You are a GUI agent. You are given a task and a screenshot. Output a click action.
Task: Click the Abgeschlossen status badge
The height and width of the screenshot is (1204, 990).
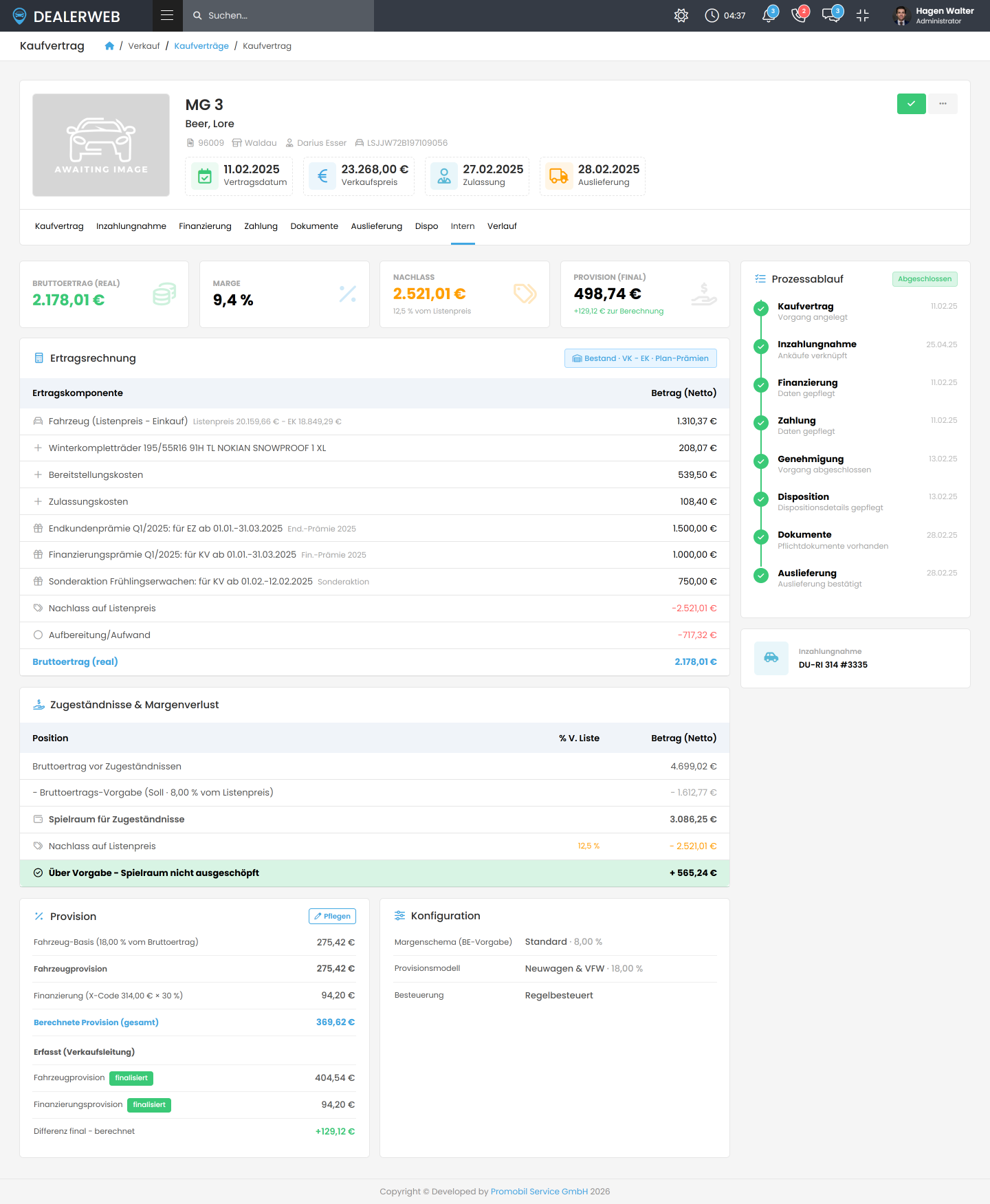(x=925, y=279)
